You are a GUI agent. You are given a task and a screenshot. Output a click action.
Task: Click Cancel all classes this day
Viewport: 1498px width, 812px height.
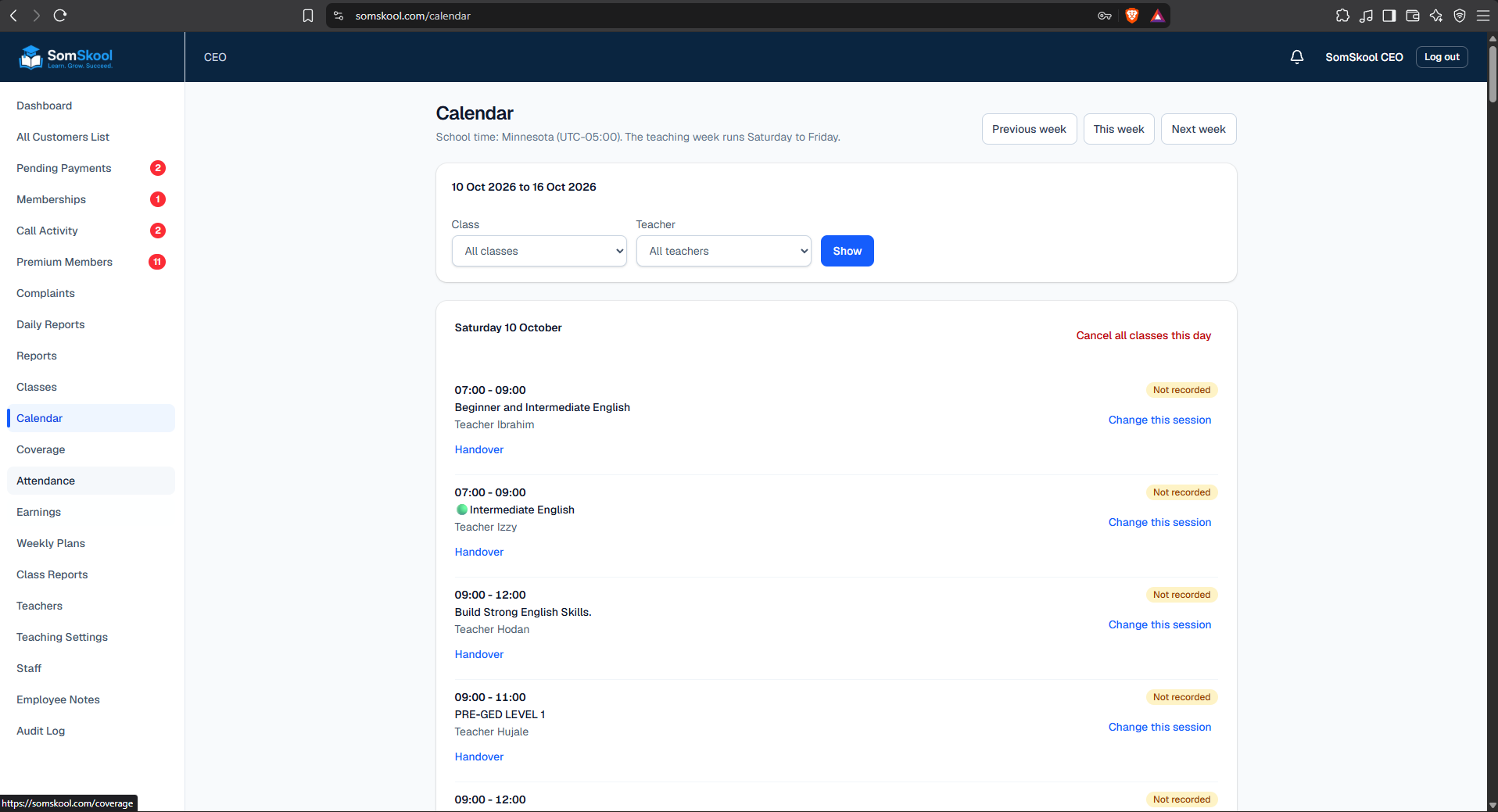pyautogui.click(x=1143, y=335)
